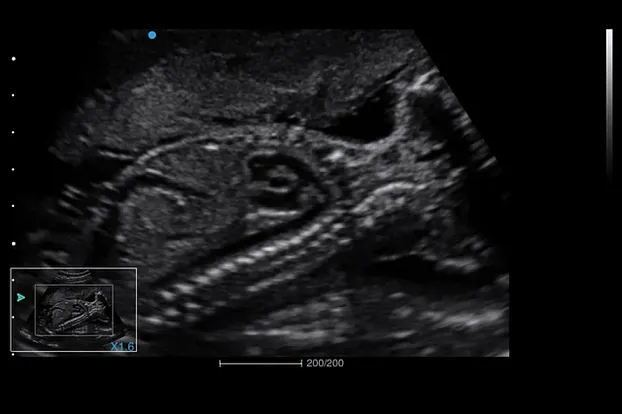622x414 pixels.
Task: Click the fifth depth marker from top
Action: [13, 206]
